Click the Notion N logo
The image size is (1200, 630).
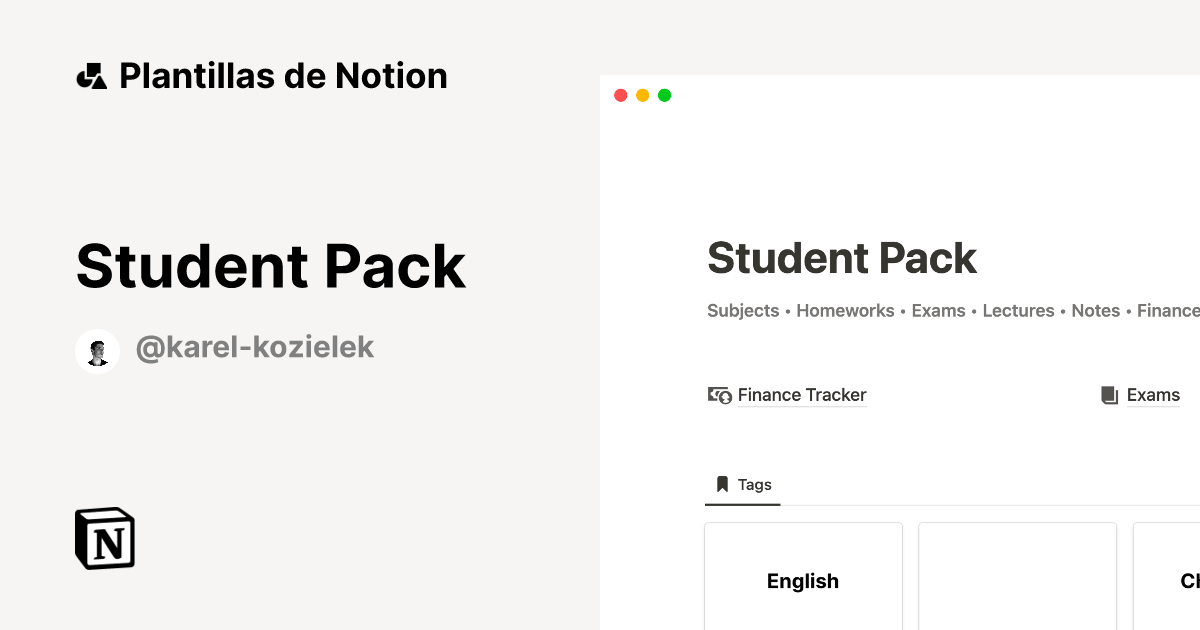(104, 538)
